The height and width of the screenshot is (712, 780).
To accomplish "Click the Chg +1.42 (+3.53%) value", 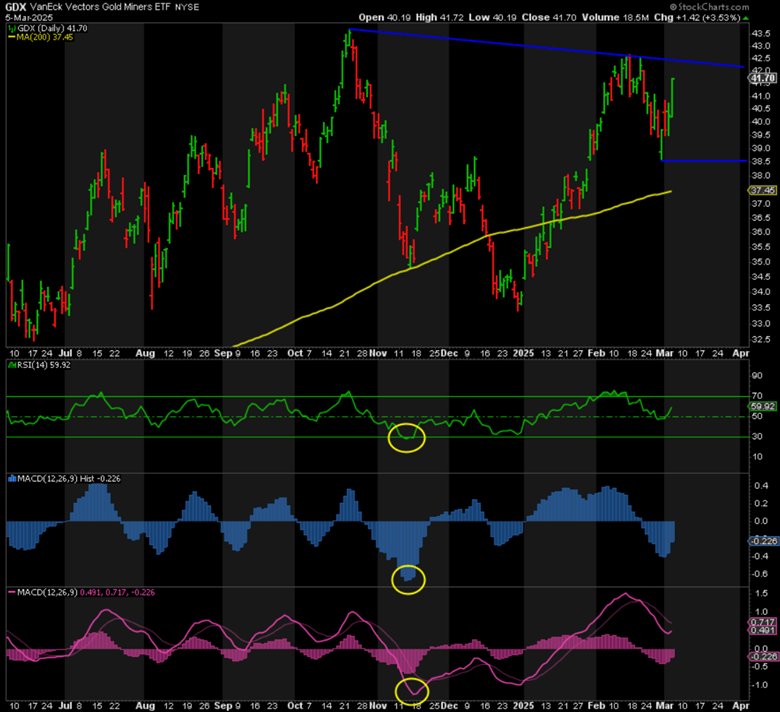I will [x=697, y=17].
